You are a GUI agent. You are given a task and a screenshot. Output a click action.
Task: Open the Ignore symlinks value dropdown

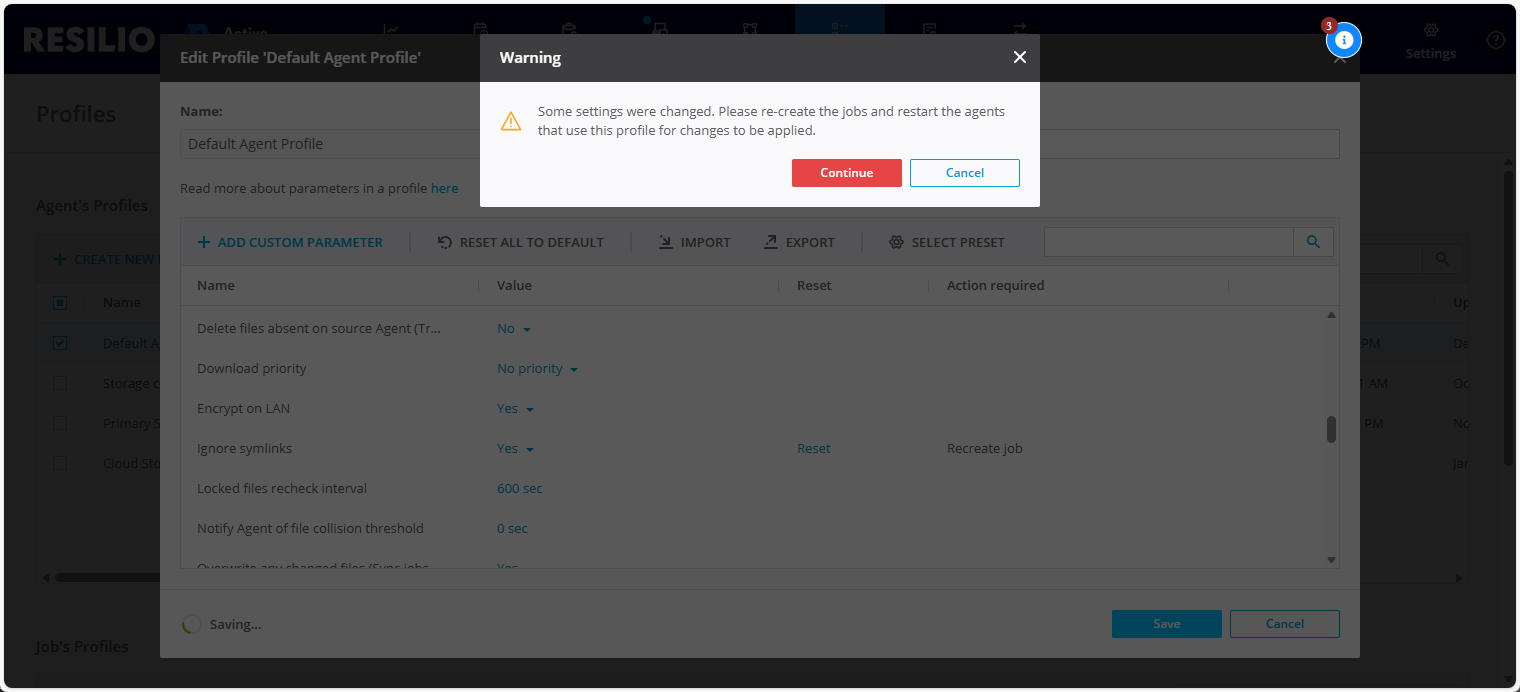point(515,449)
